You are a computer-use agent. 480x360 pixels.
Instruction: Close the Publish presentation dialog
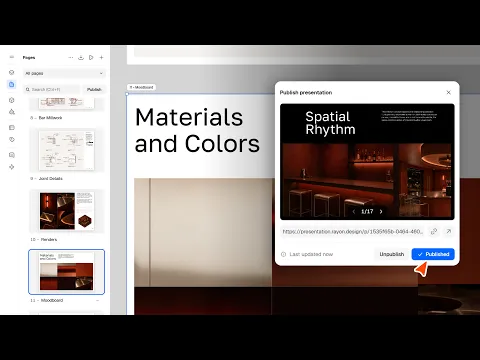coord(448,92)
